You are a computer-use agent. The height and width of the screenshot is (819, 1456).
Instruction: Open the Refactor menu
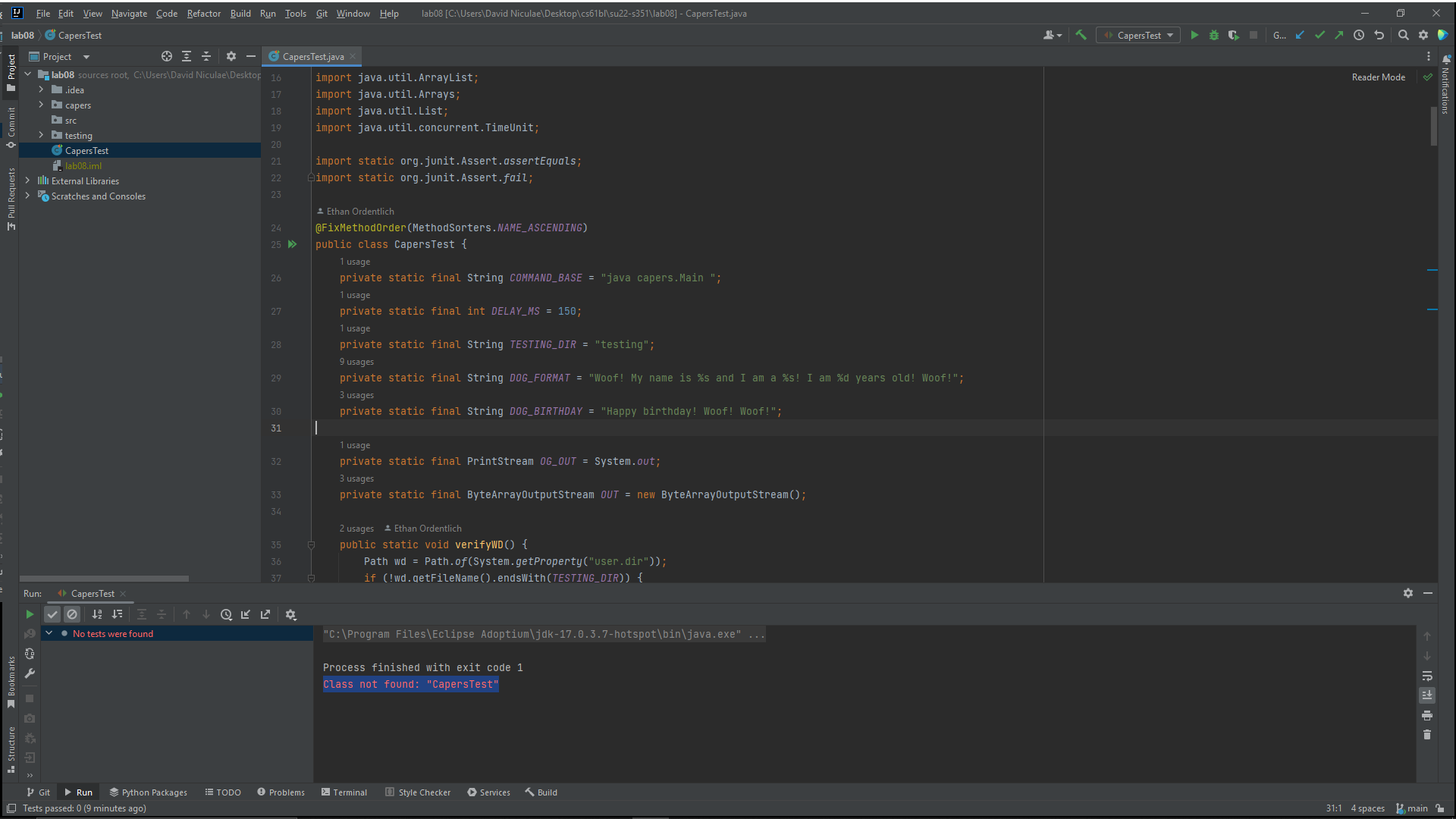(x=203, y=14)
